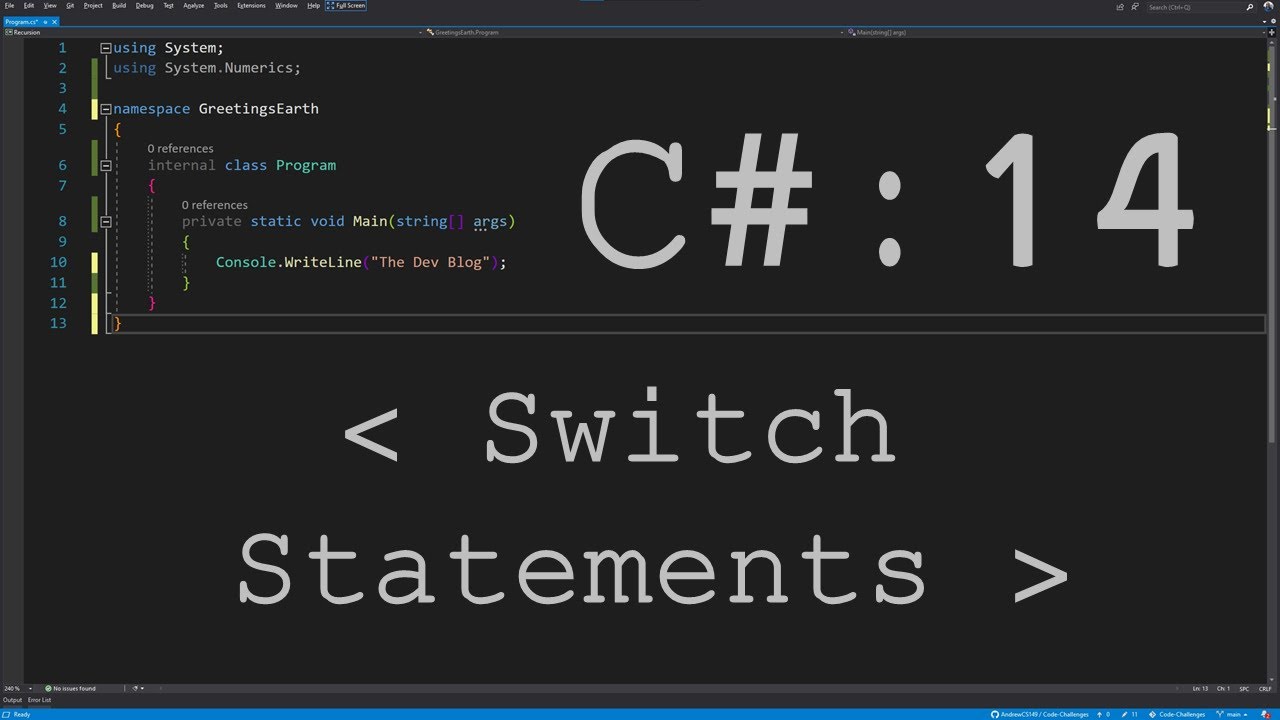Open the Analyze menu

[x=194, y=6]
